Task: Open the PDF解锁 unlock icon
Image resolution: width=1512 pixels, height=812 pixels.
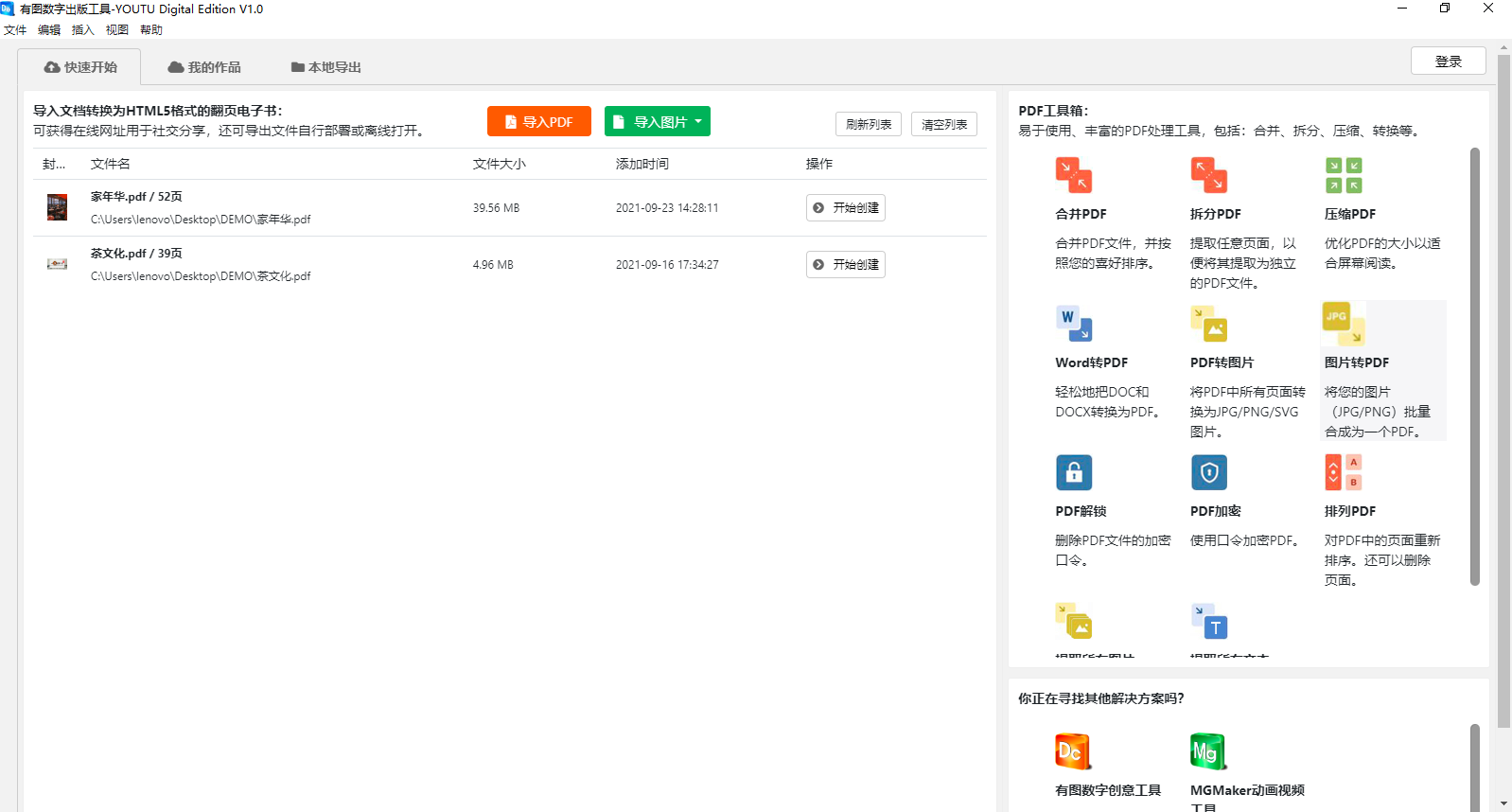Action: coord(1073,472)
